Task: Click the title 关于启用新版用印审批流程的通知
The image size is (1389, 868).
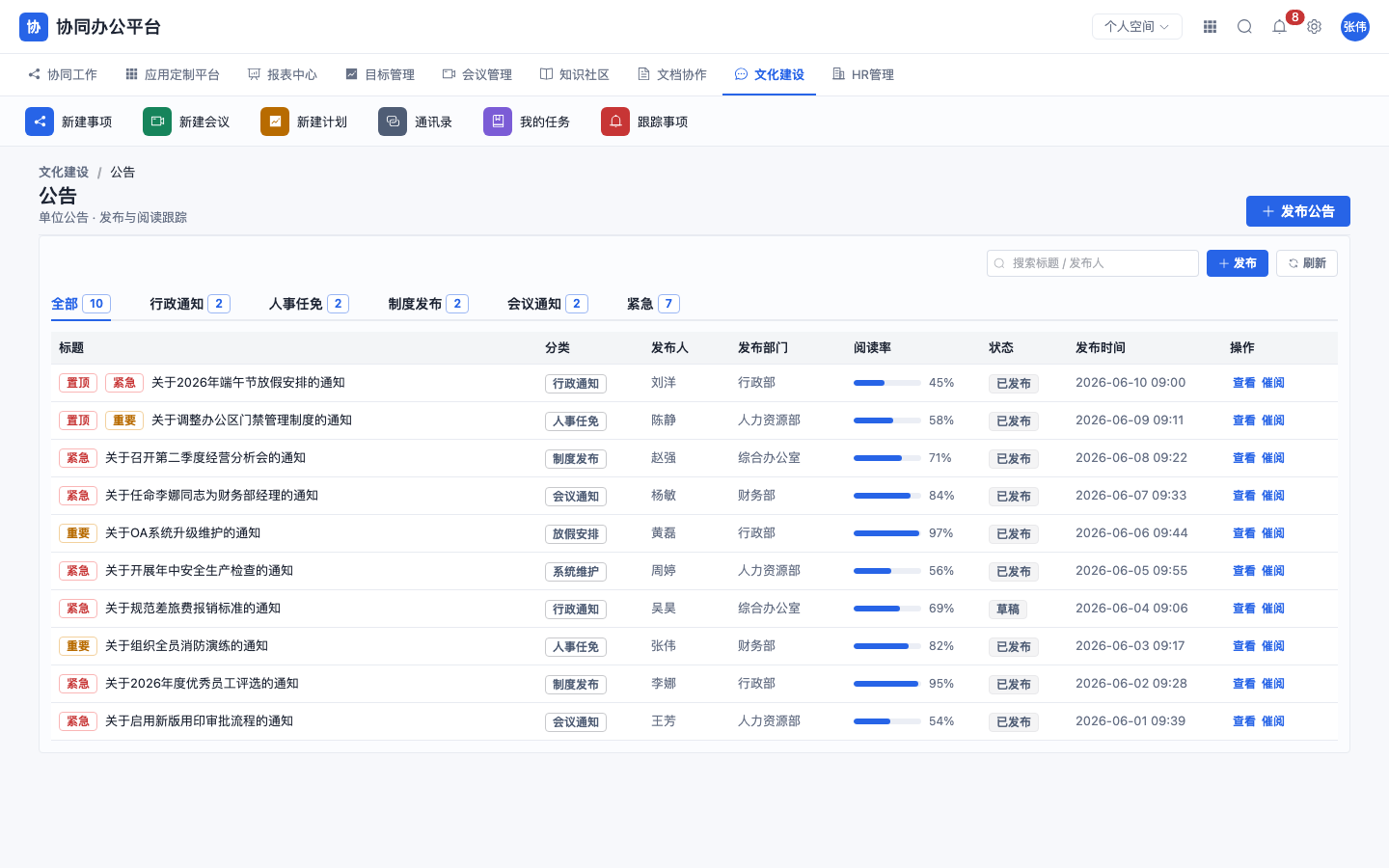Action: point(199,721)
